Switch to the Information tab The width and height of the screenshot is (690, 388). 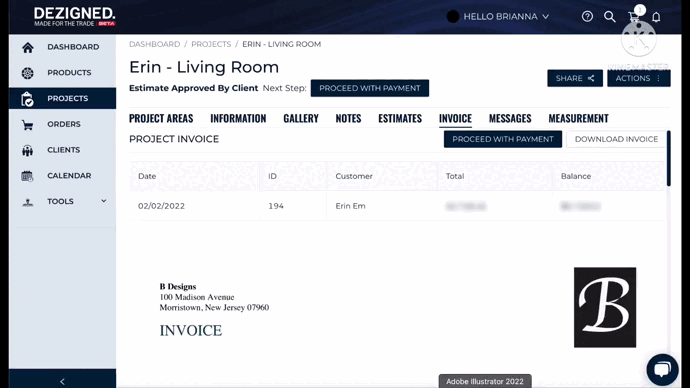(238, 118)
